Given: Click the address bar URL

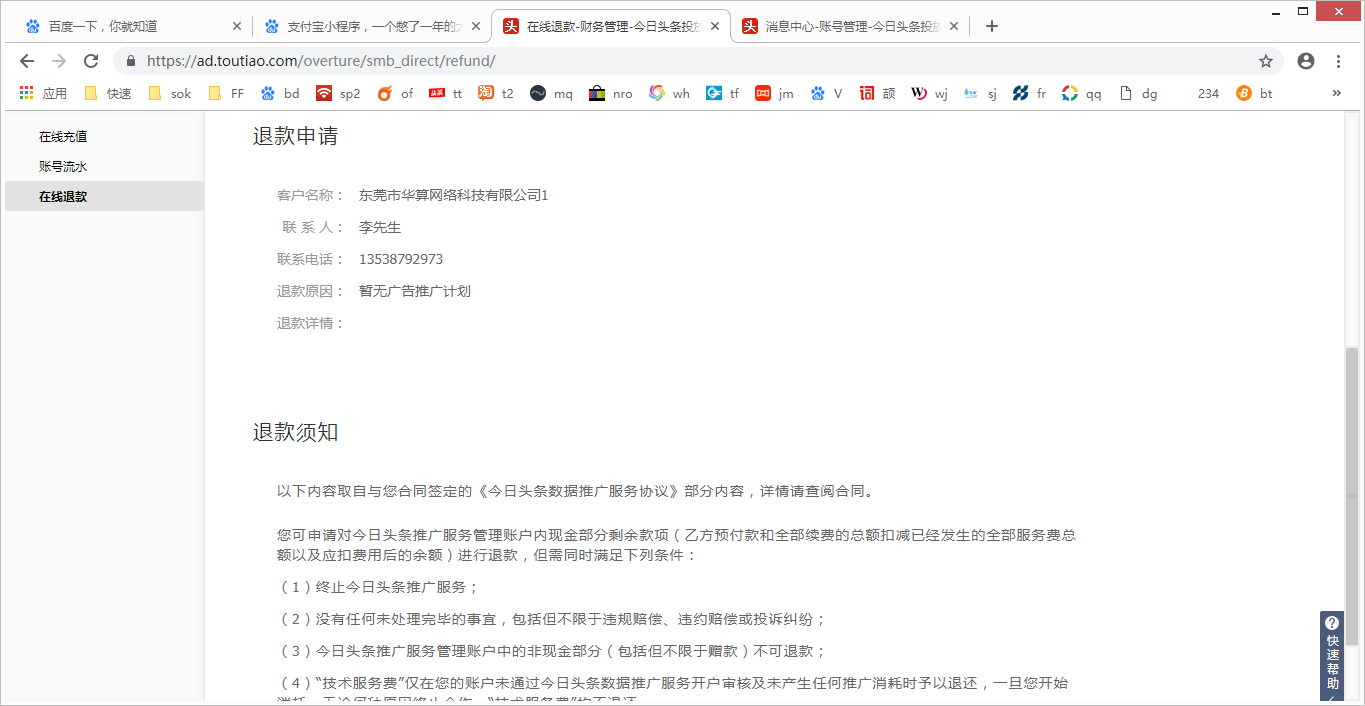Looking at the screenshot, I should coord(321,61).
